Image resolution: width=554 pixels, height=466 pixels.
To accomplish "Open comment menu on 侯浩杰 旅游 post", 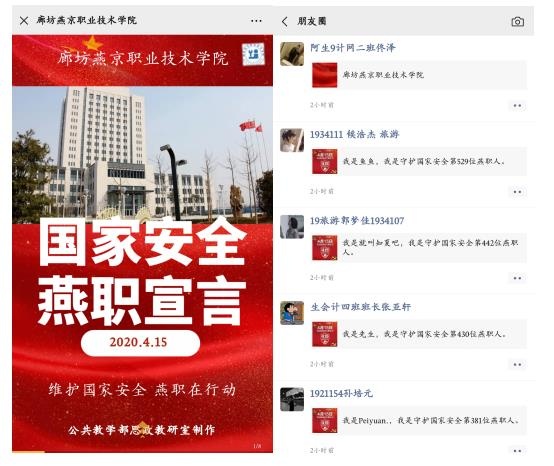I will (x=517, y=192).
